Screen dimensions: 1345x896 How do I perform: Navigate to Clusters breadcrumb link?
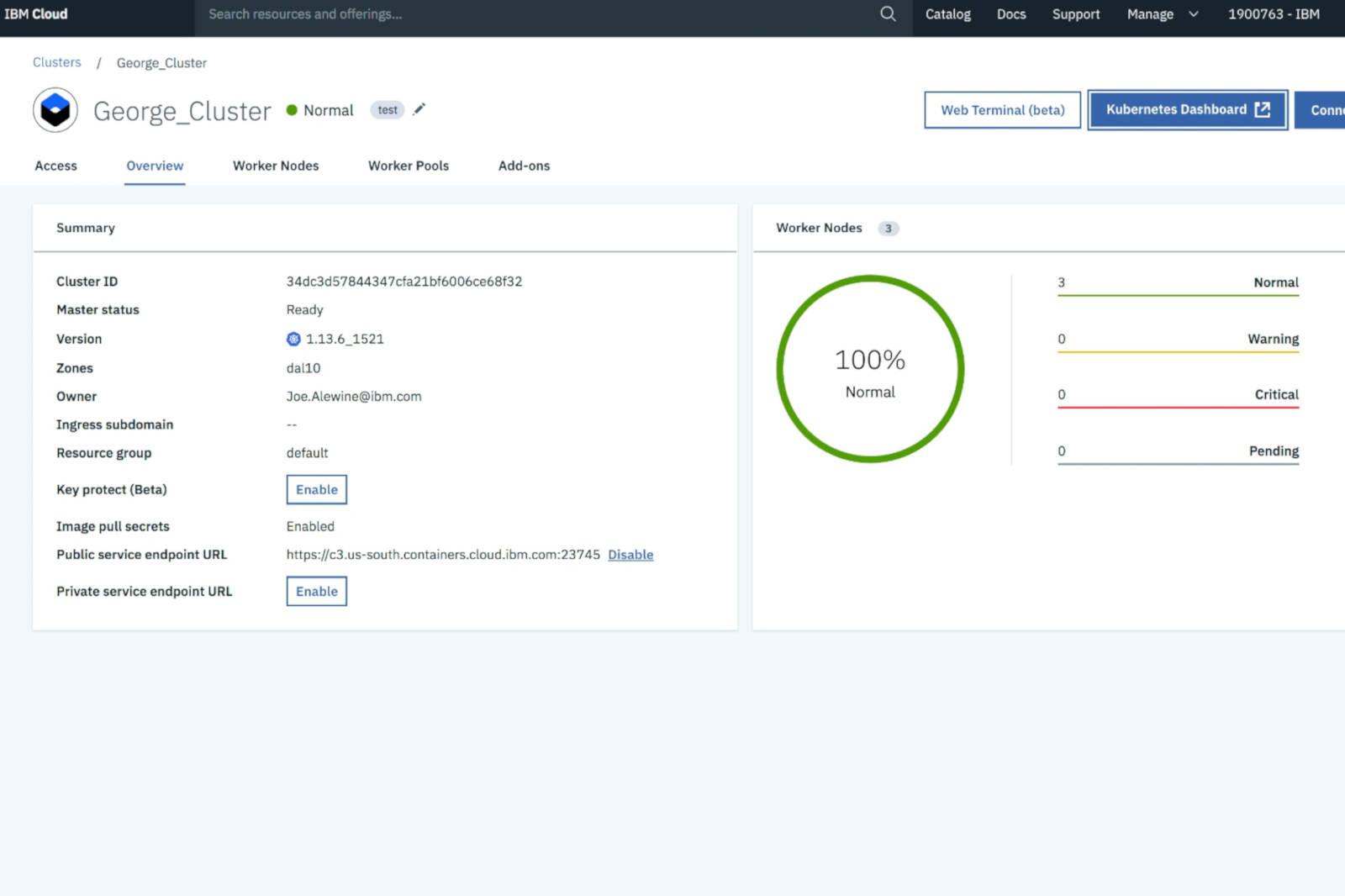point(57,62)
